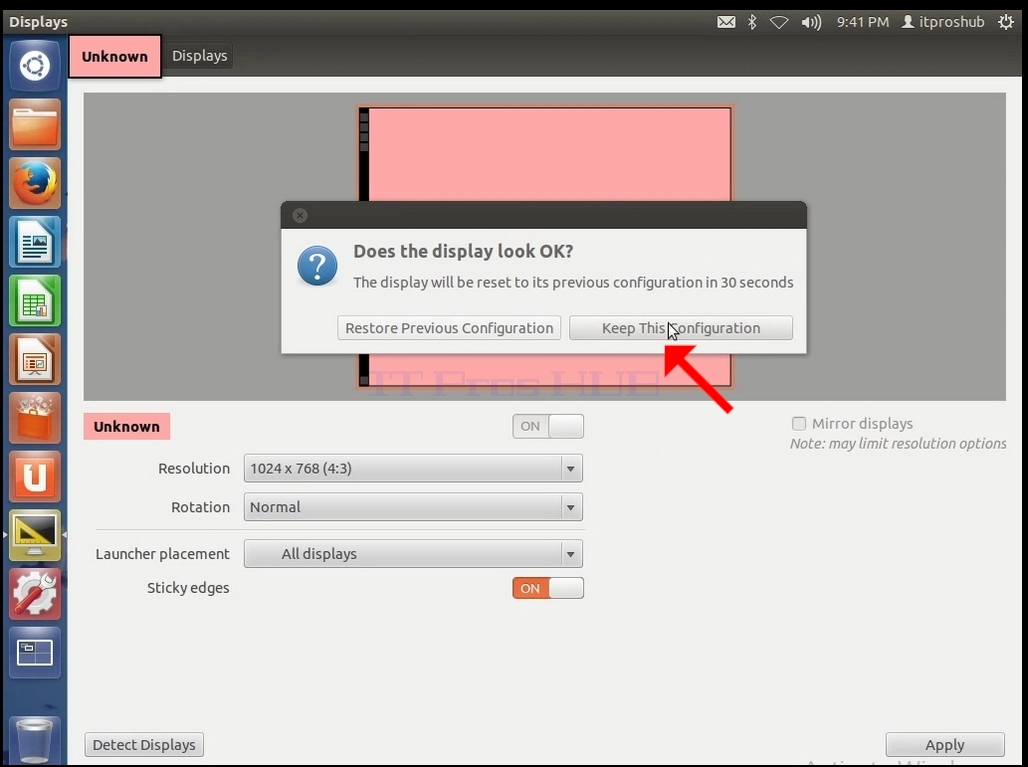The height and width of the screenshot is (767, 1028).
Task: Open the network Wi-Fi indicator
Action: [779, 22]
